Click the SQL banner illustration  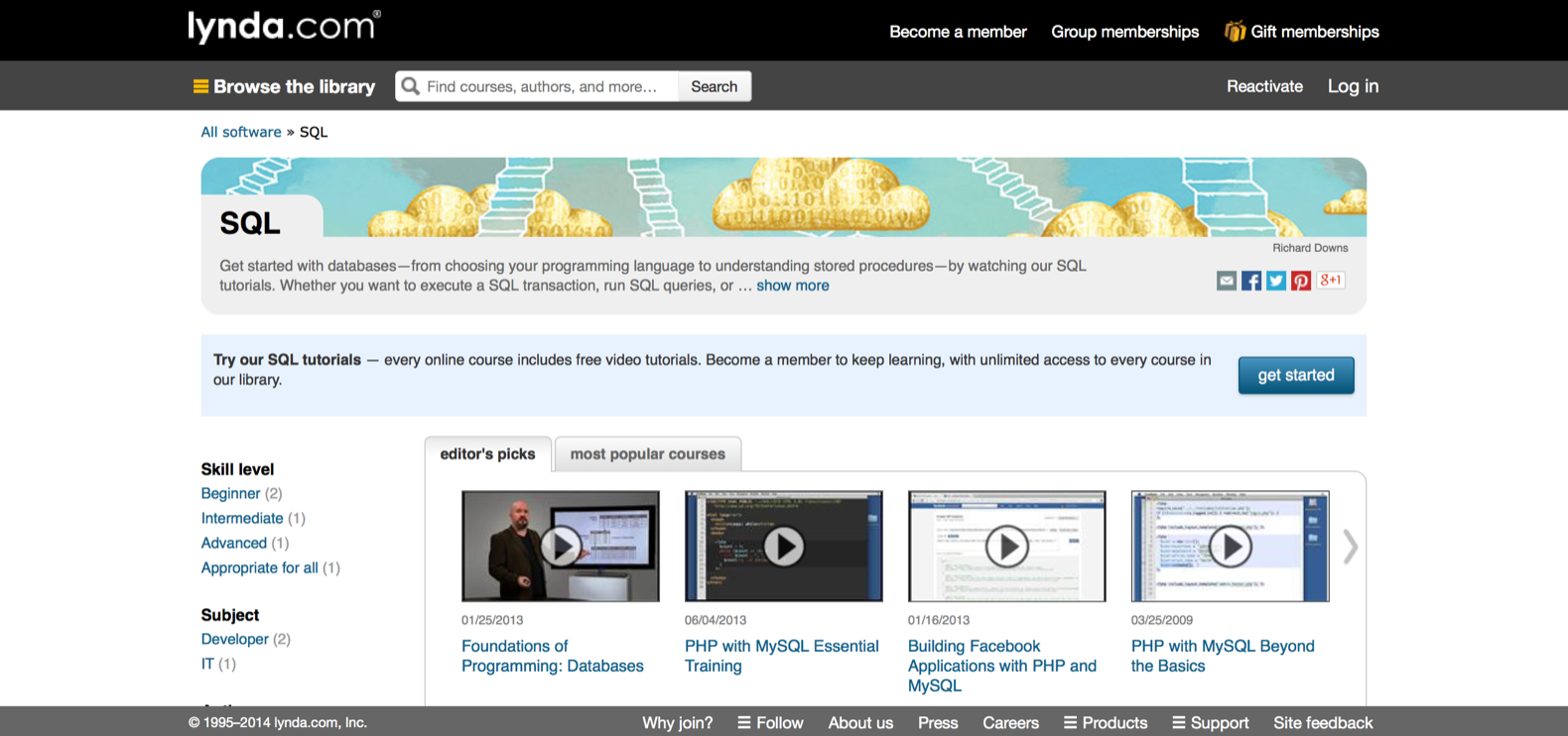click(784, 197)
